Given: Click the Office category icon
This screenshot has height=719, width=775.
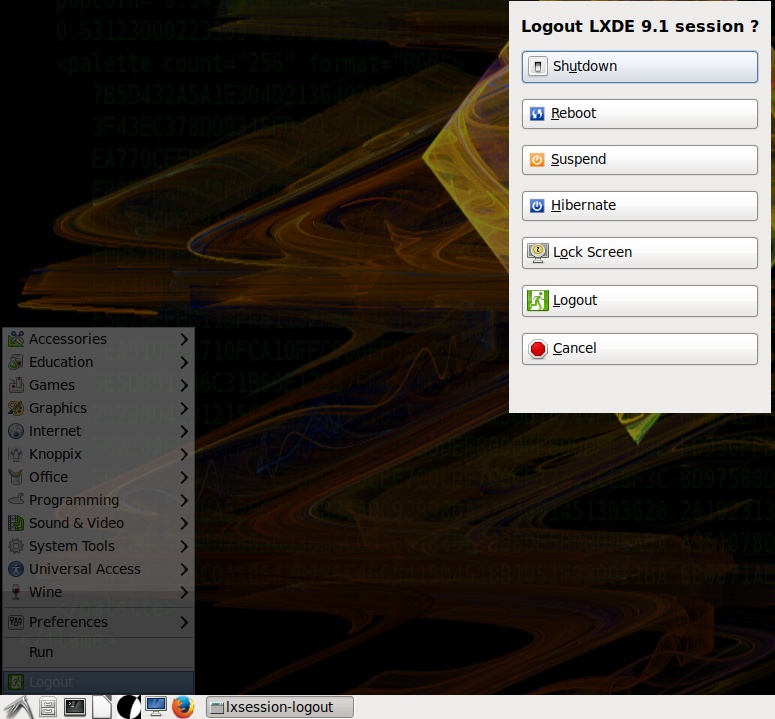Looking at the screenshot, I should click(16, 477).
